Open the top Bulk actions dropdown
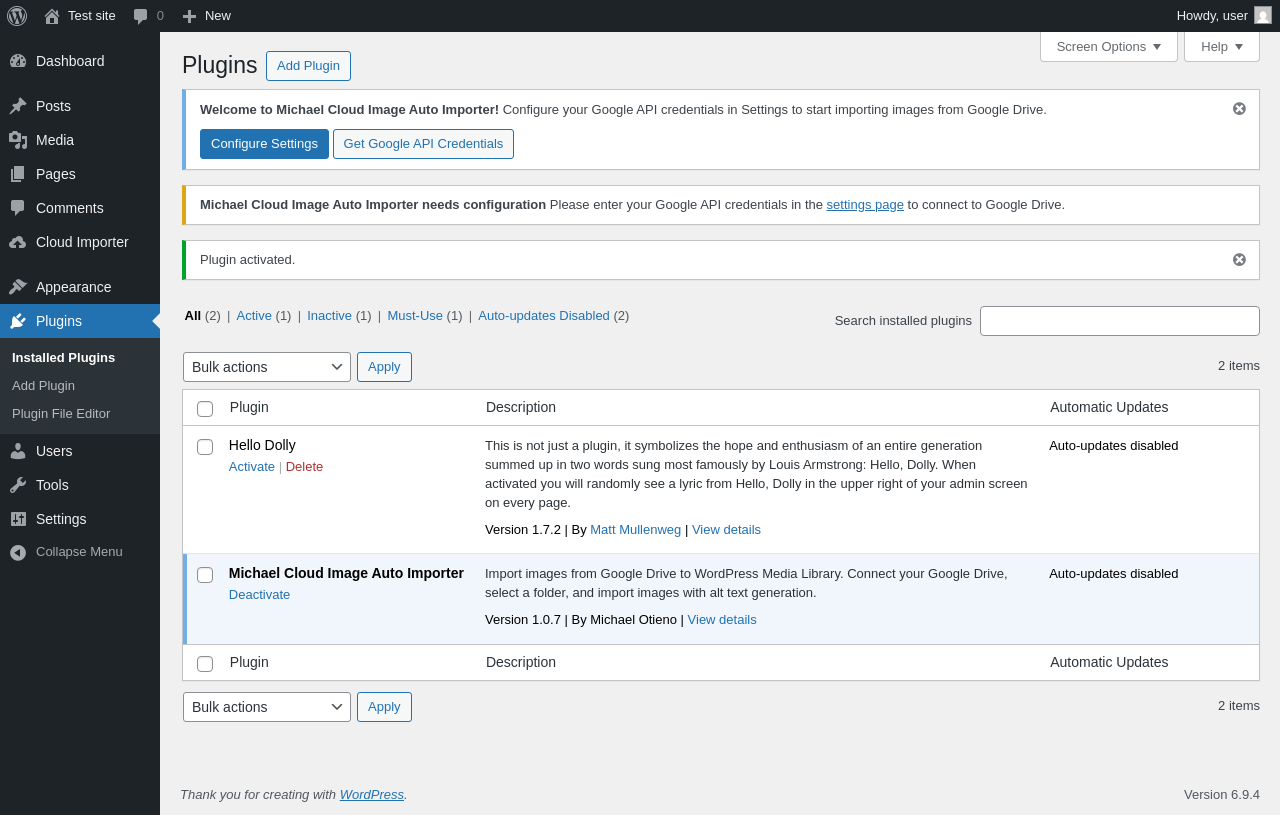Viewport: 1280px width, 815px height. [x=266, y=367]
